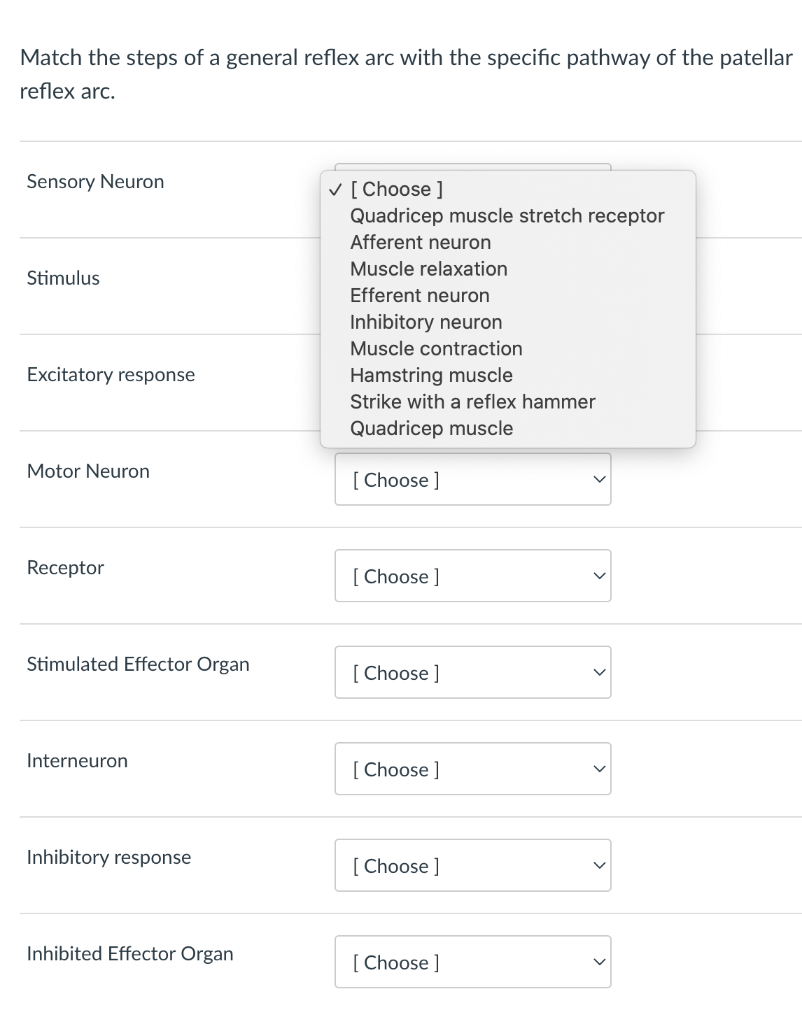The height and width of the screenshot is (1024, 802).
Task: Pick the "Muscle relaxation" option
Action: pyautogui.click(x=428, y=269)
